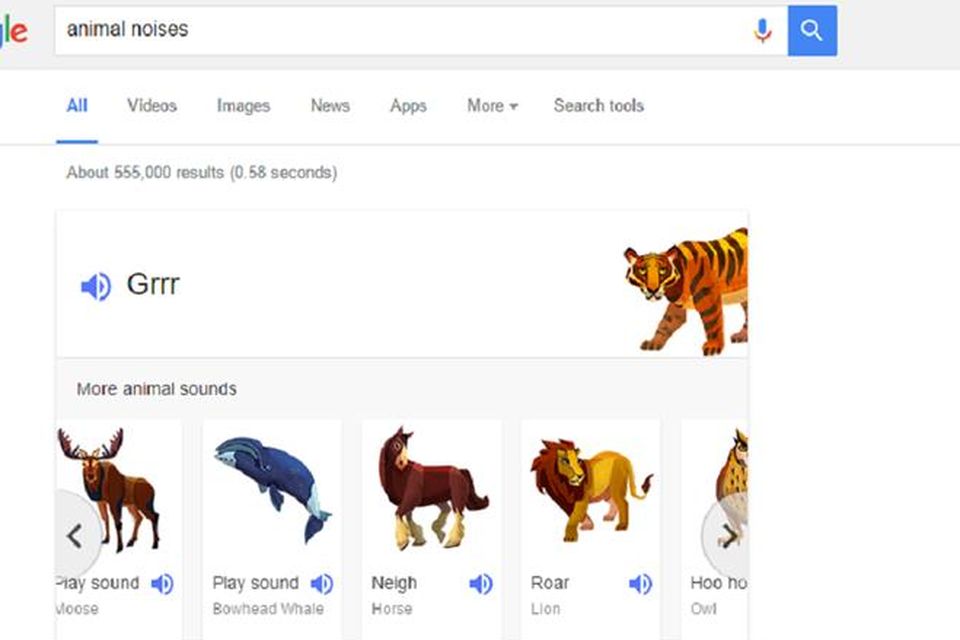This screenshot has width=960, height=640.
Task: Open Search tools options
Action: pyautogui.click(x=598, y=106)
